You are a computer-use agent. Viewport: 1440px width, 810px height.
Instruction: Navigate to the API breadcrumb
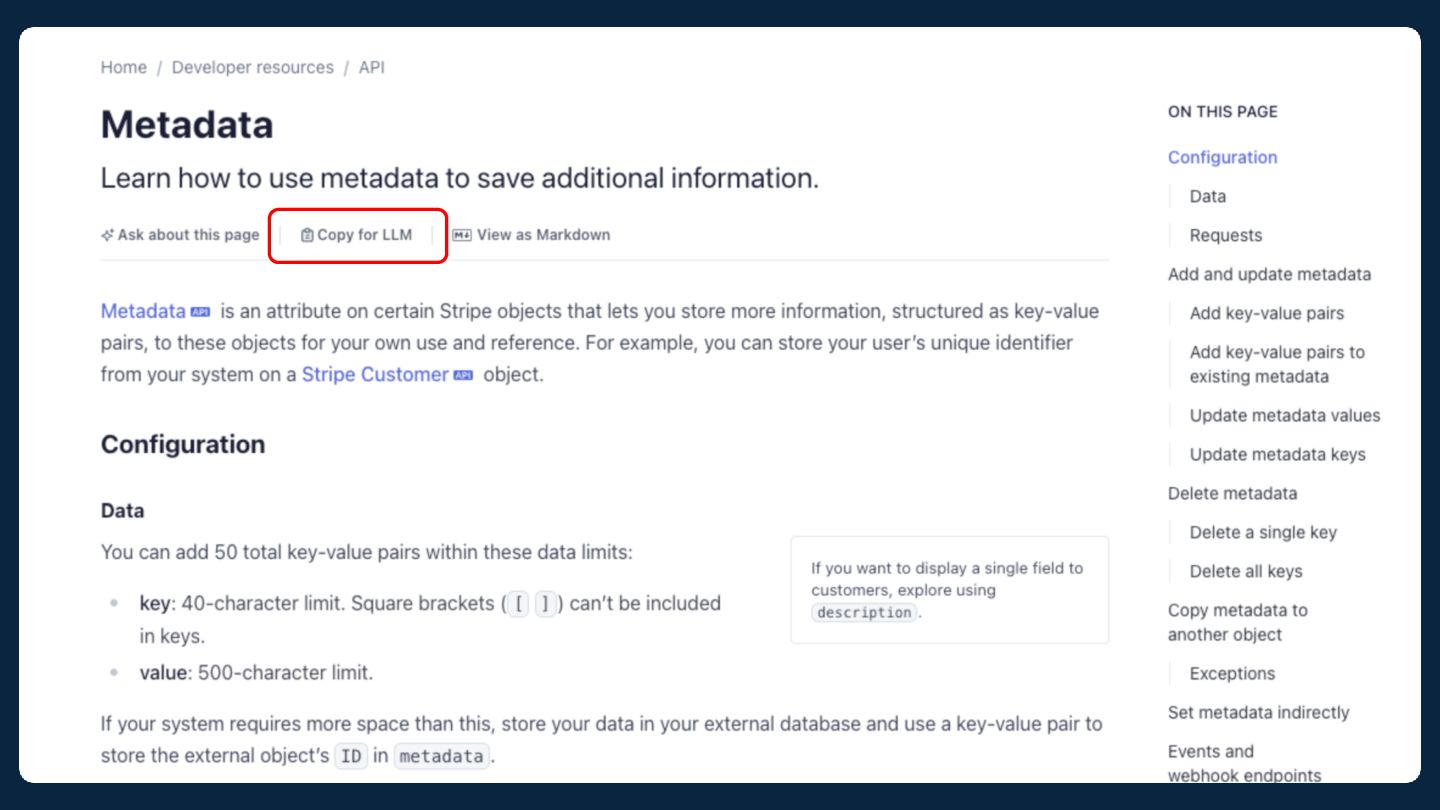tap(371, 67)
